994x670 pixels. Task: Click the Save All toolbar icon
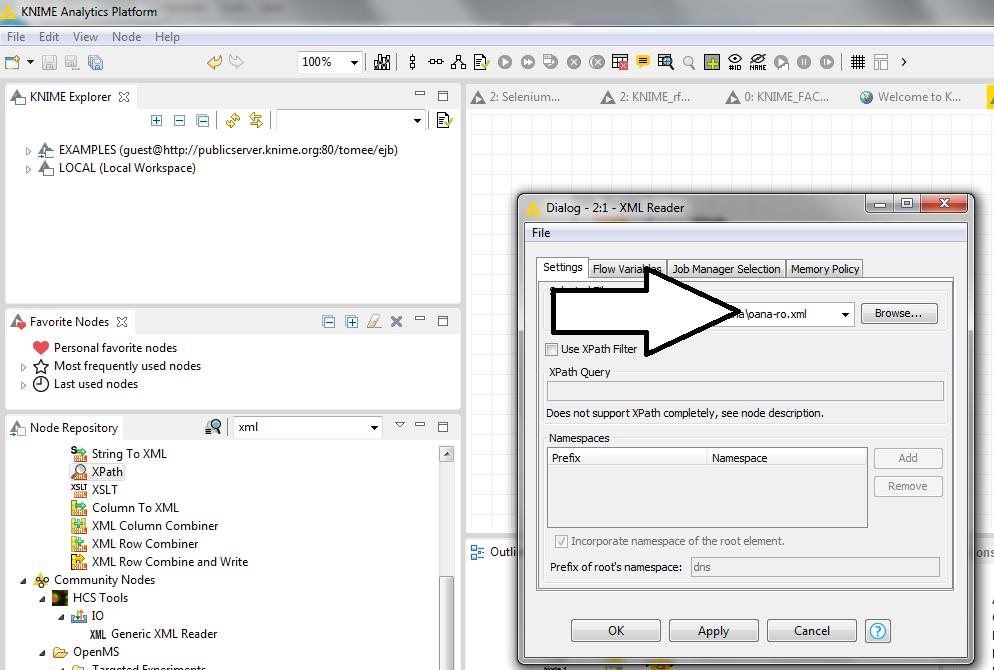pos(95,62)
